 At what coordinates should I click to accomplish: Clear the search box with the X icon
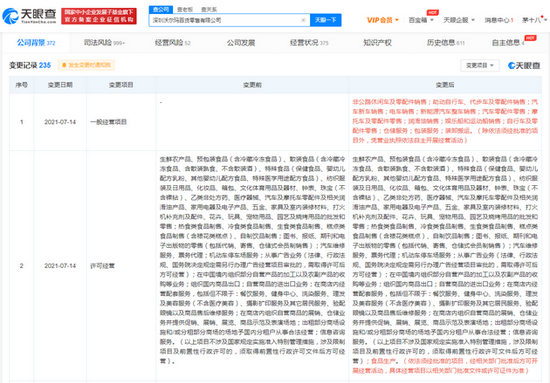pos(303,20)
